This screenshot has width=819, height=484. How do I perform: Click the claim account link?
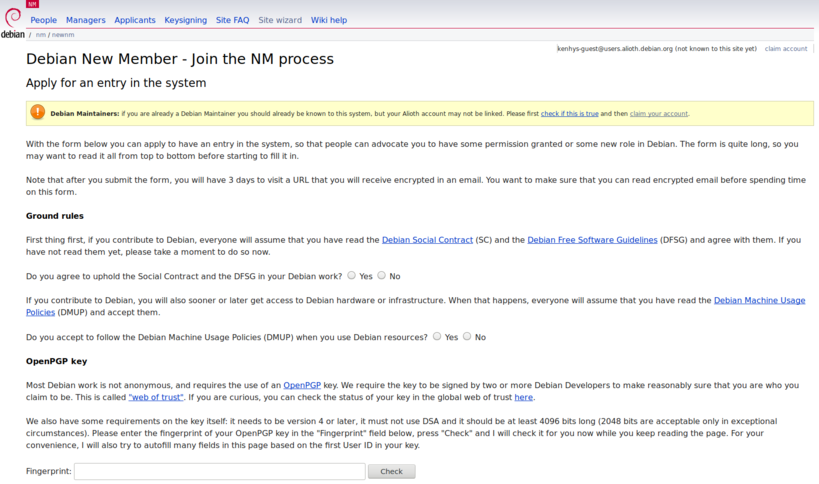coord(786,49)
